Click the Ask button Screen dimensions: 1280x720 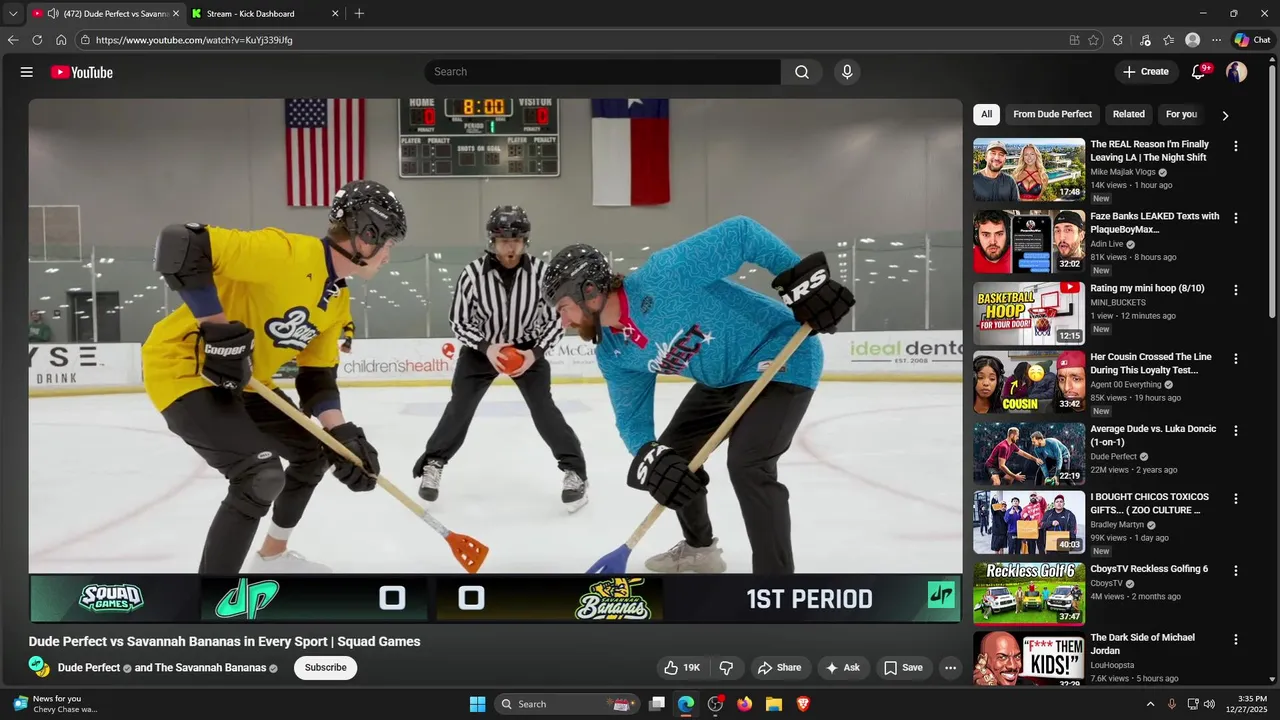click(x=843, y=668)
